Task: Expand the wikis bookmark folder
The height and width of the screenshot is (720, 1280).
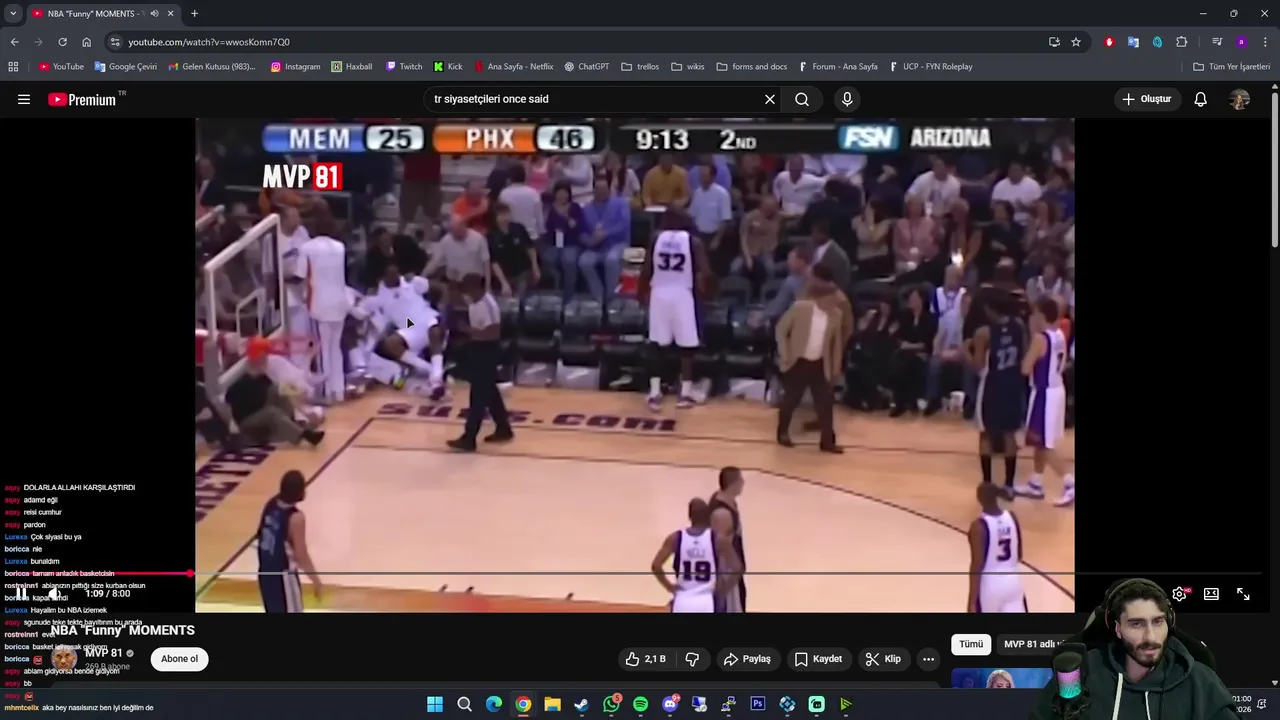Action: 688,67
